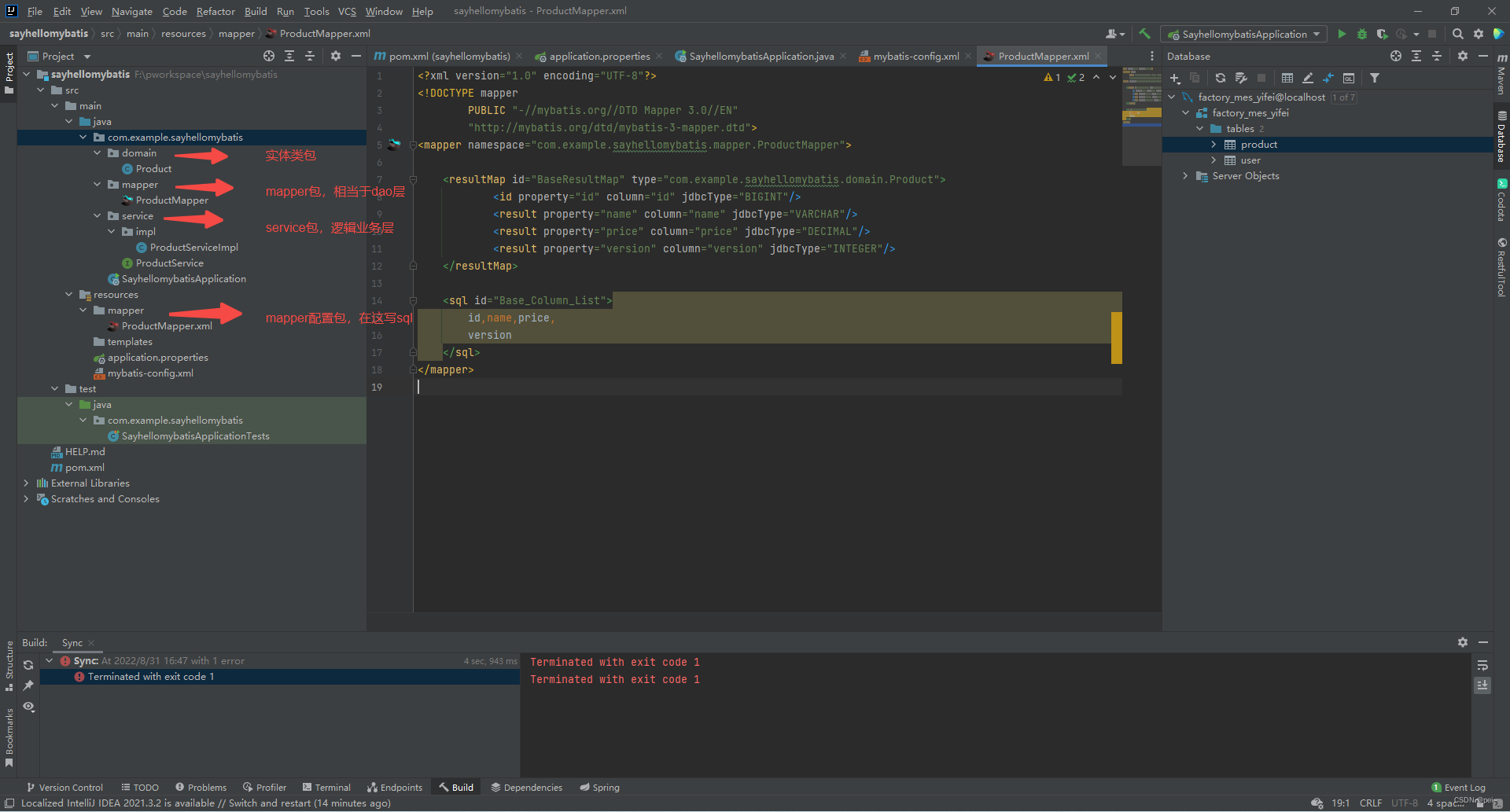The width and height of the screenshot is (1510, 812).
Task: Click the CRLF line separator status widget
Action: click(x=1371, y=803)
